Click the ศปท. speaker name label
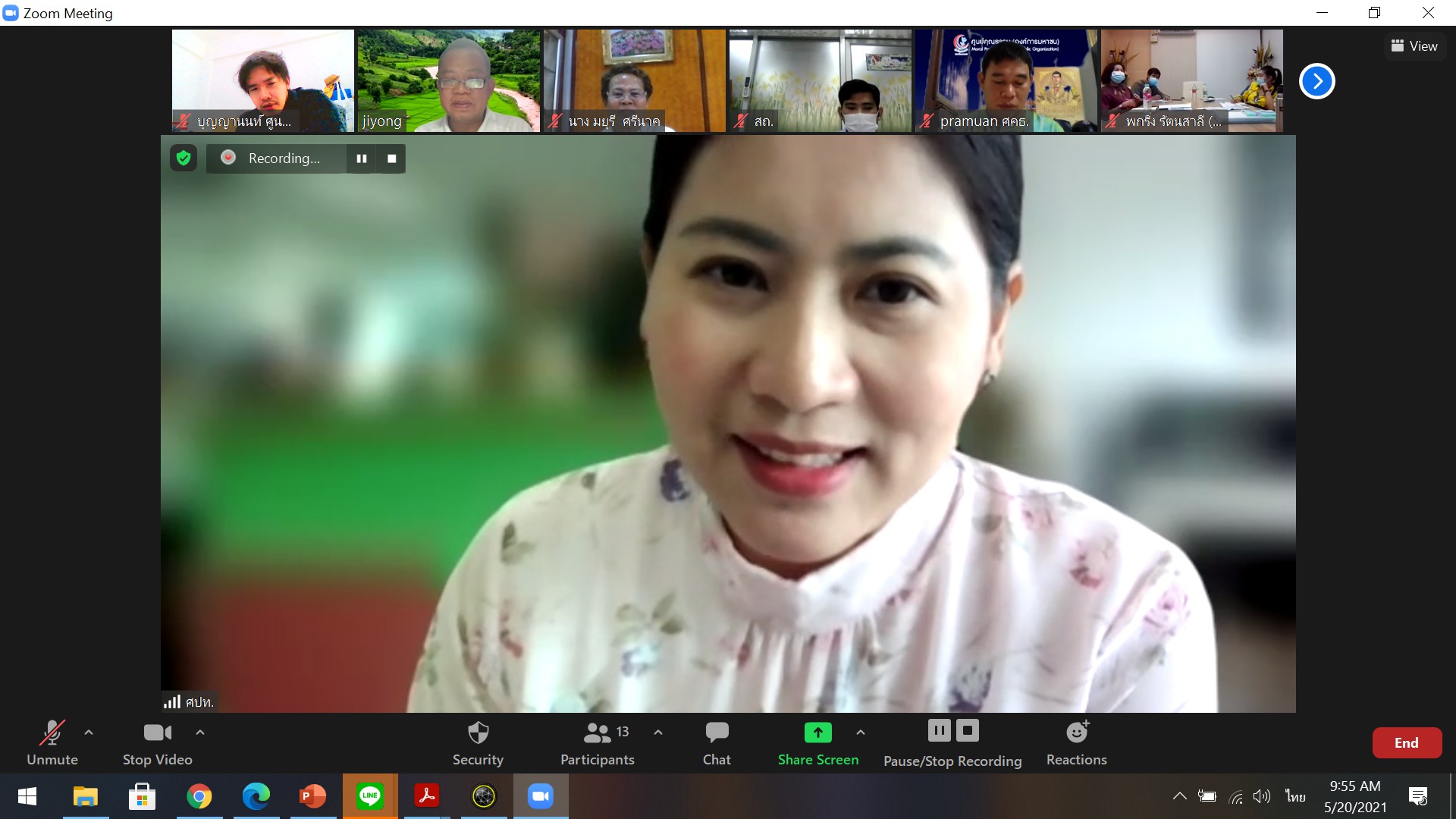The height and width of the screenshot is (819, 1456). click(199, 702)
